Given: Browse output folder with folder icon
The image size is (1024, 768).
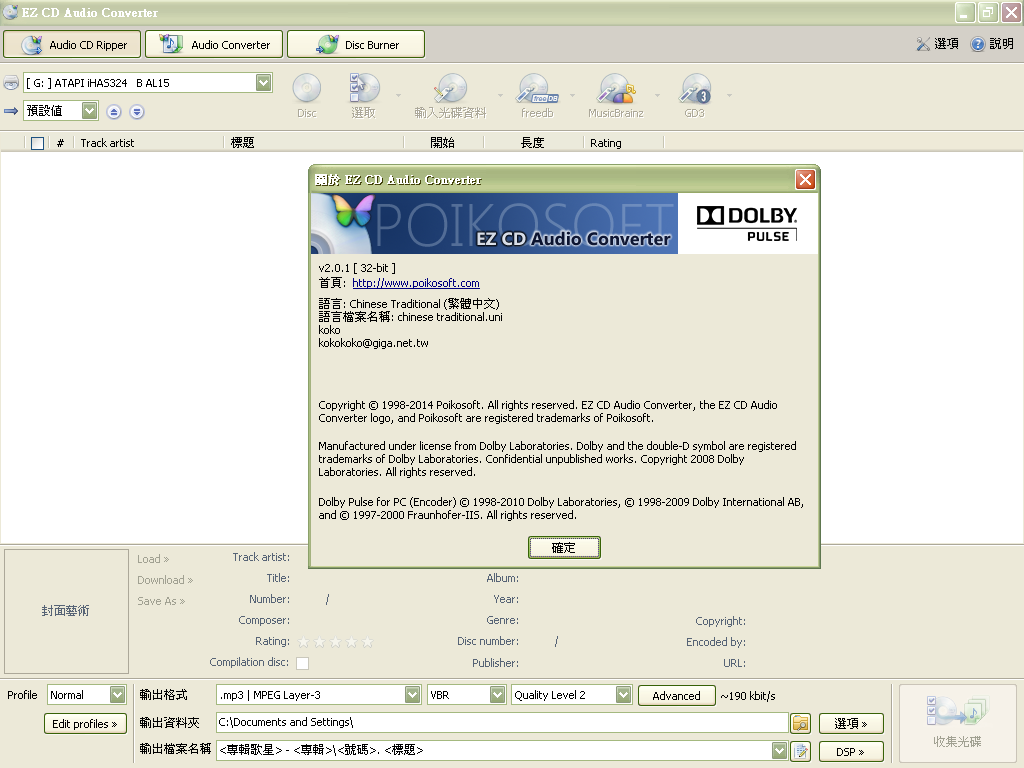Looking at the screenshot, I should pyautogui.click(x=801, y=723).
